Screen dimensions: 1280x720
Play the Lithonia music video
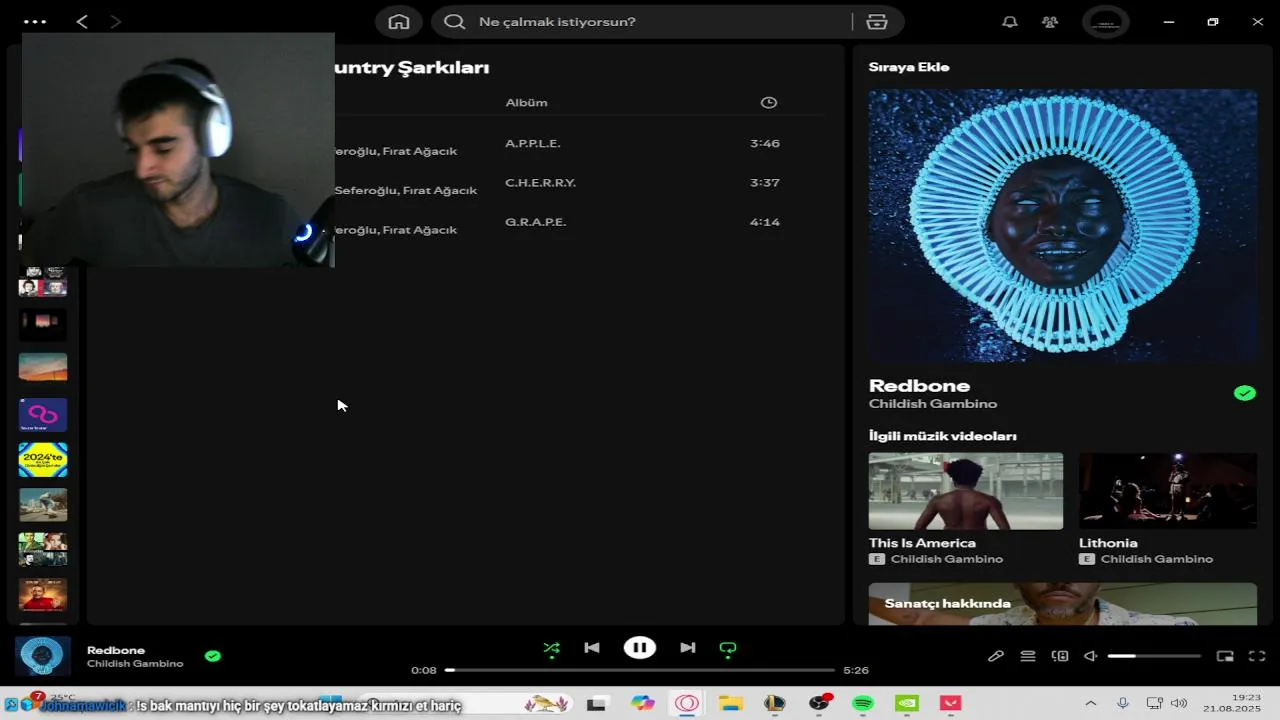[1168, 491]
